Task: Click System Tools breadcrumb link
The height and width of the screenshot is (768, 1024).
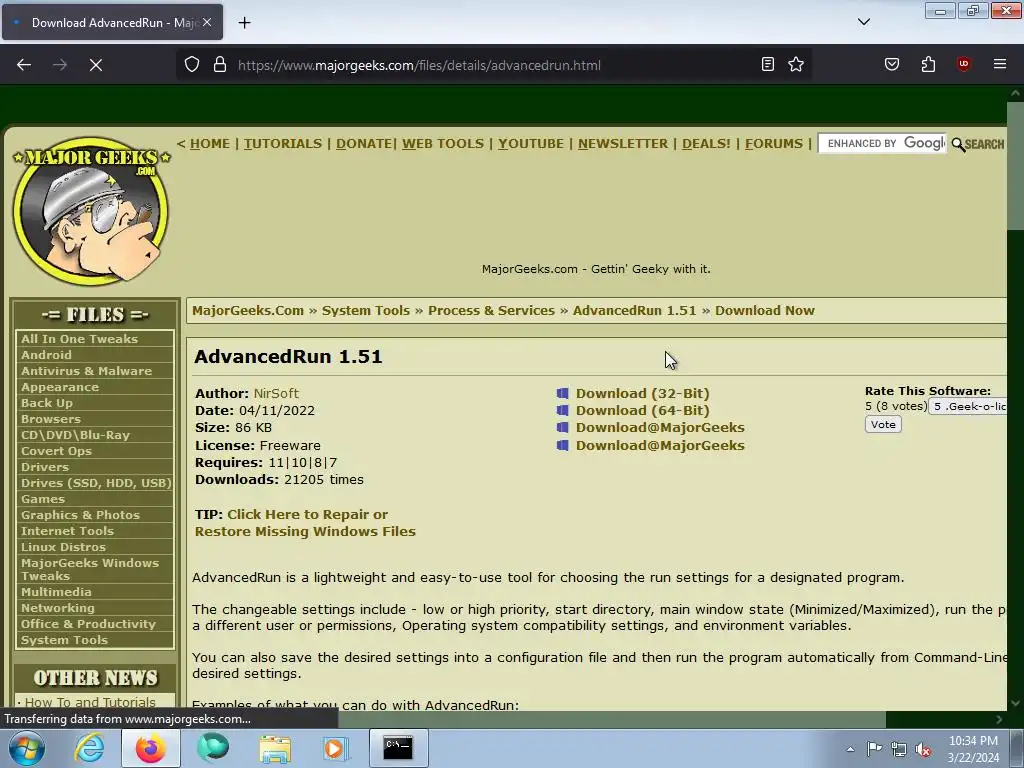Action: (366, 311)
